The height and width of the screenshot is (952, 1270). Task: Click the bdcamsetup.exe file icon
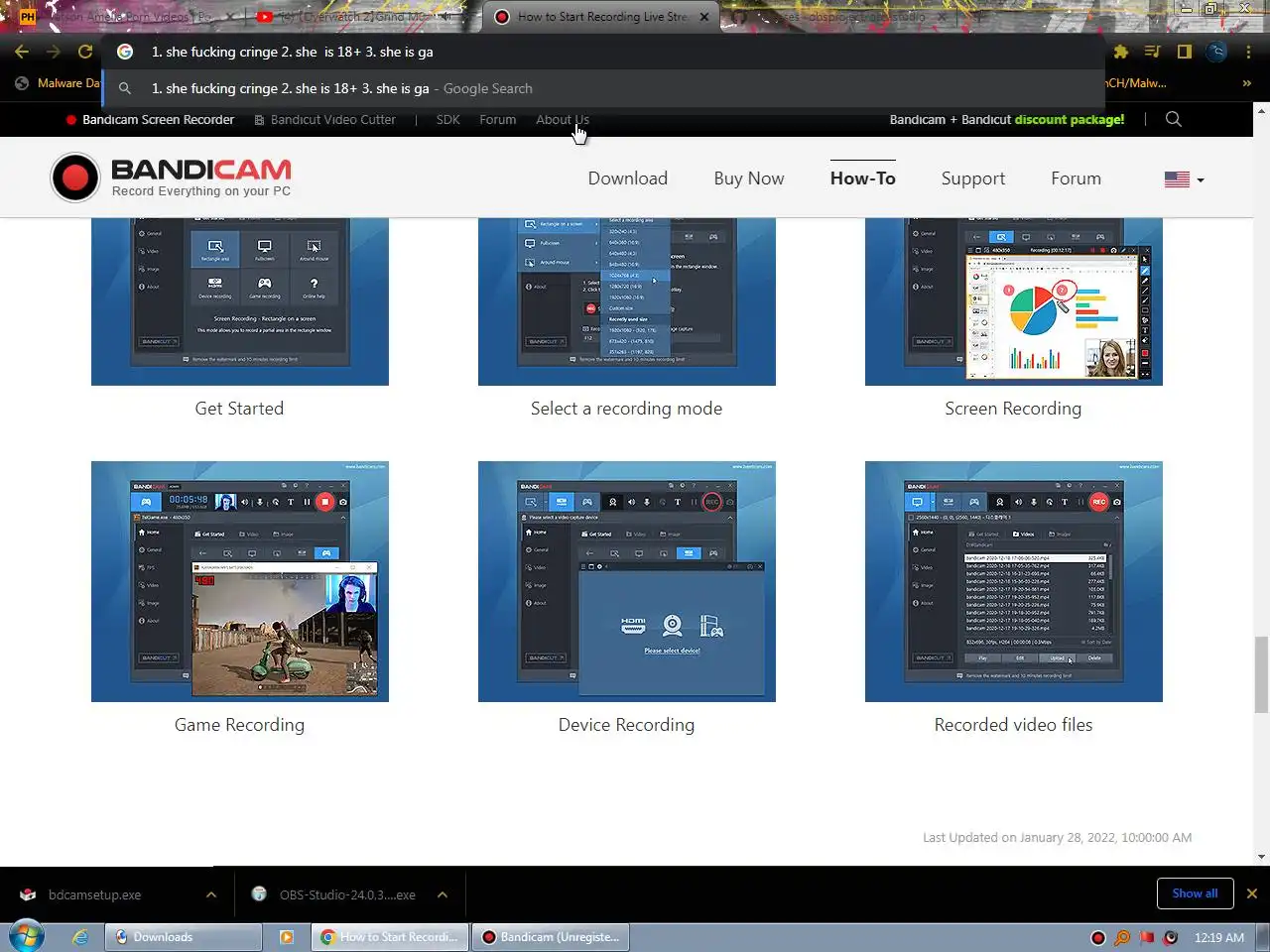tap(28, 894)
